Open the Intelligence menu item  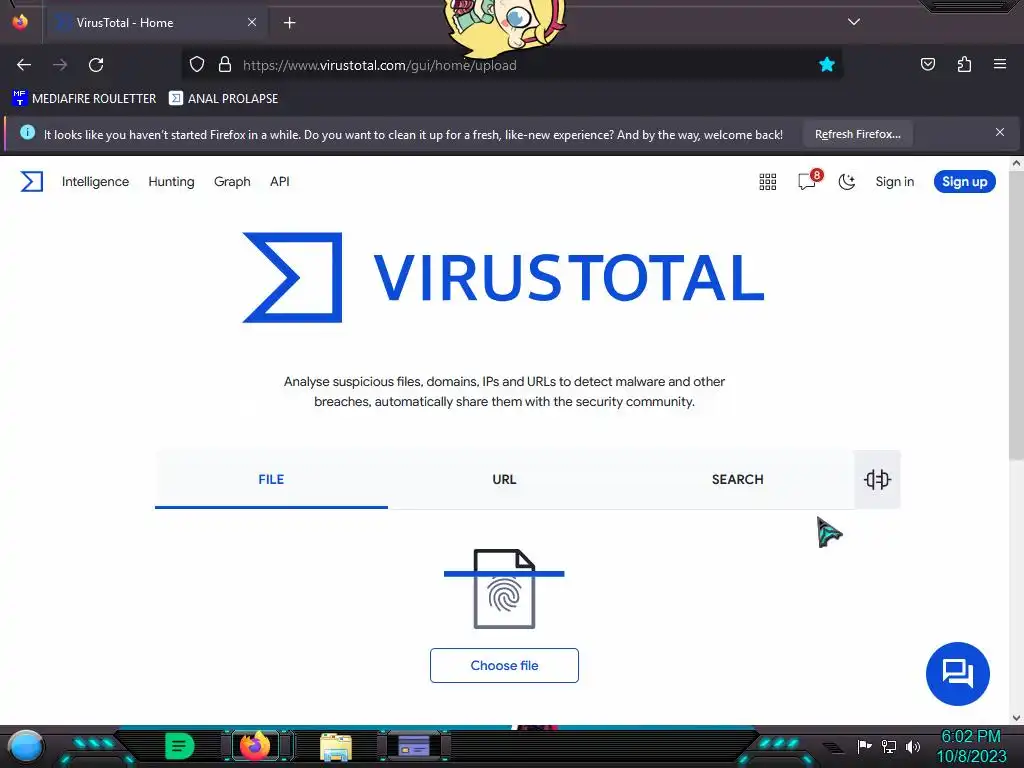[95, 182]
